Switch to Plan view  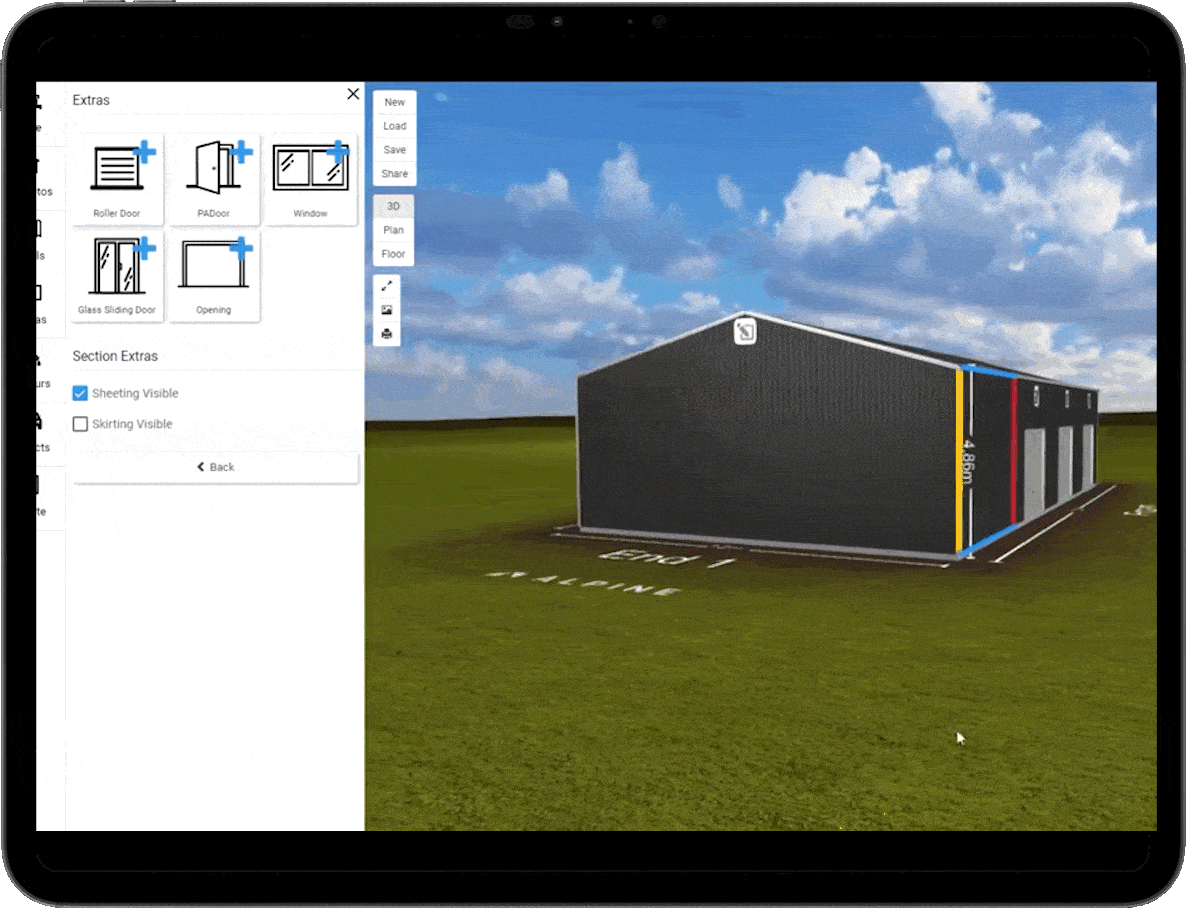[393, 230]
